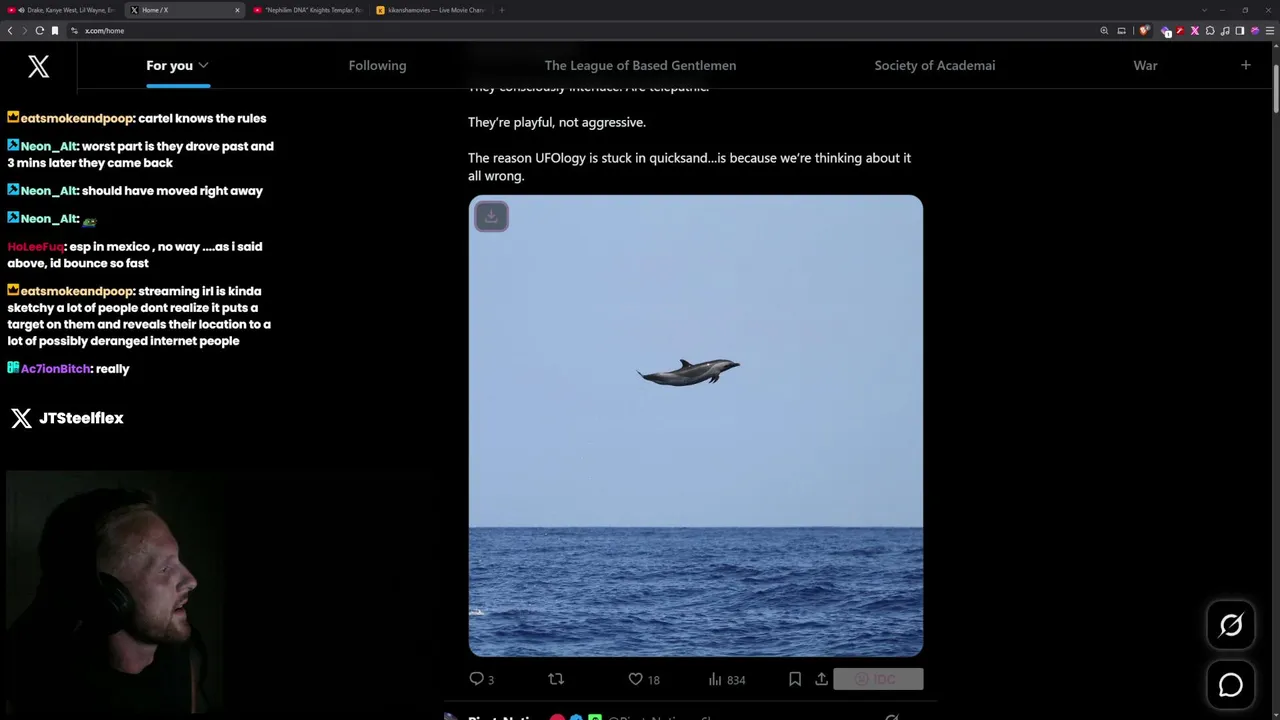
Task: Add a new timeline tab with plus
Action: tap(1246, 65)
